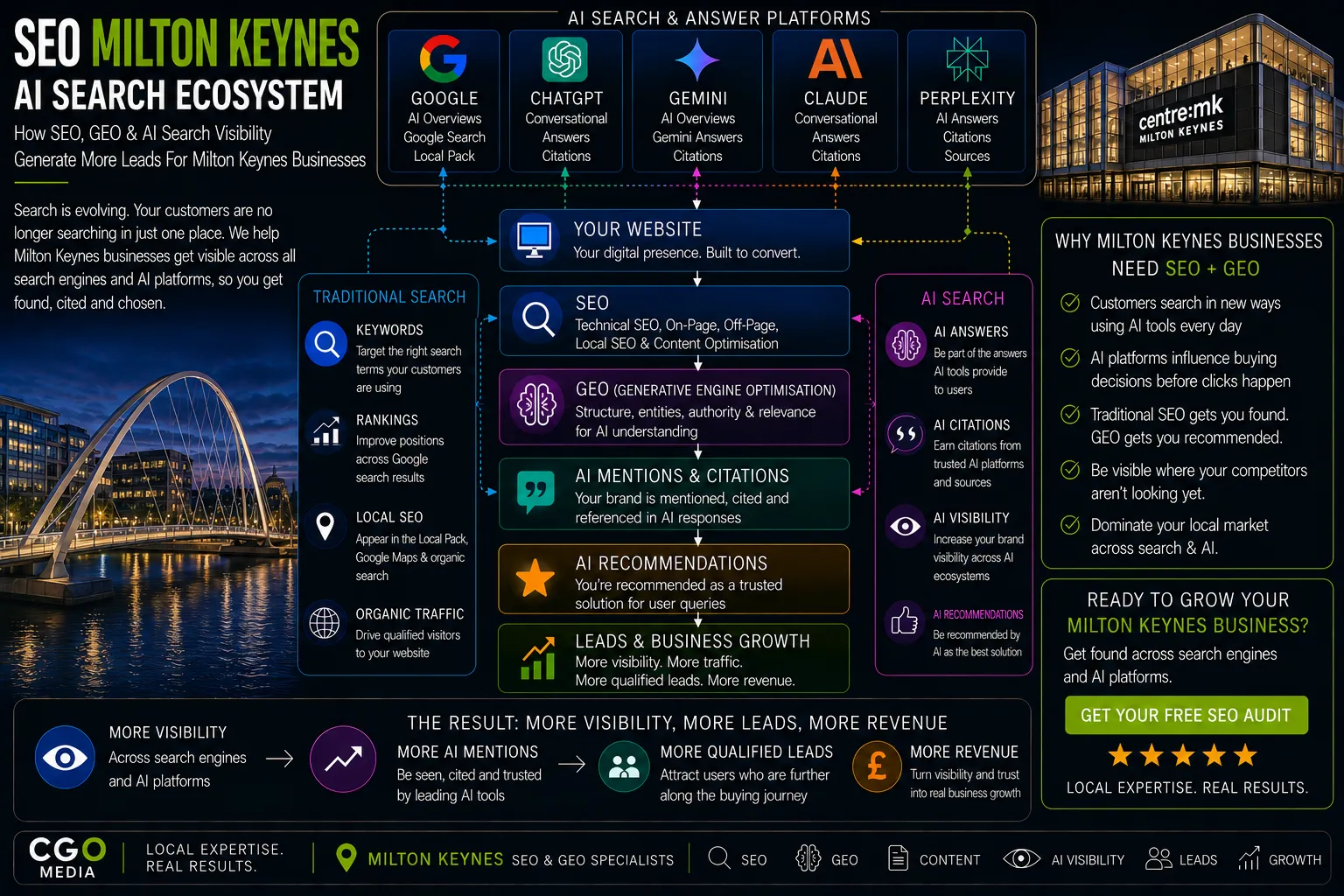The image size is (1344, 896).
Task: Click Sources text in Perplexity card
Action: pyautogui.click(x=967, y=156)
